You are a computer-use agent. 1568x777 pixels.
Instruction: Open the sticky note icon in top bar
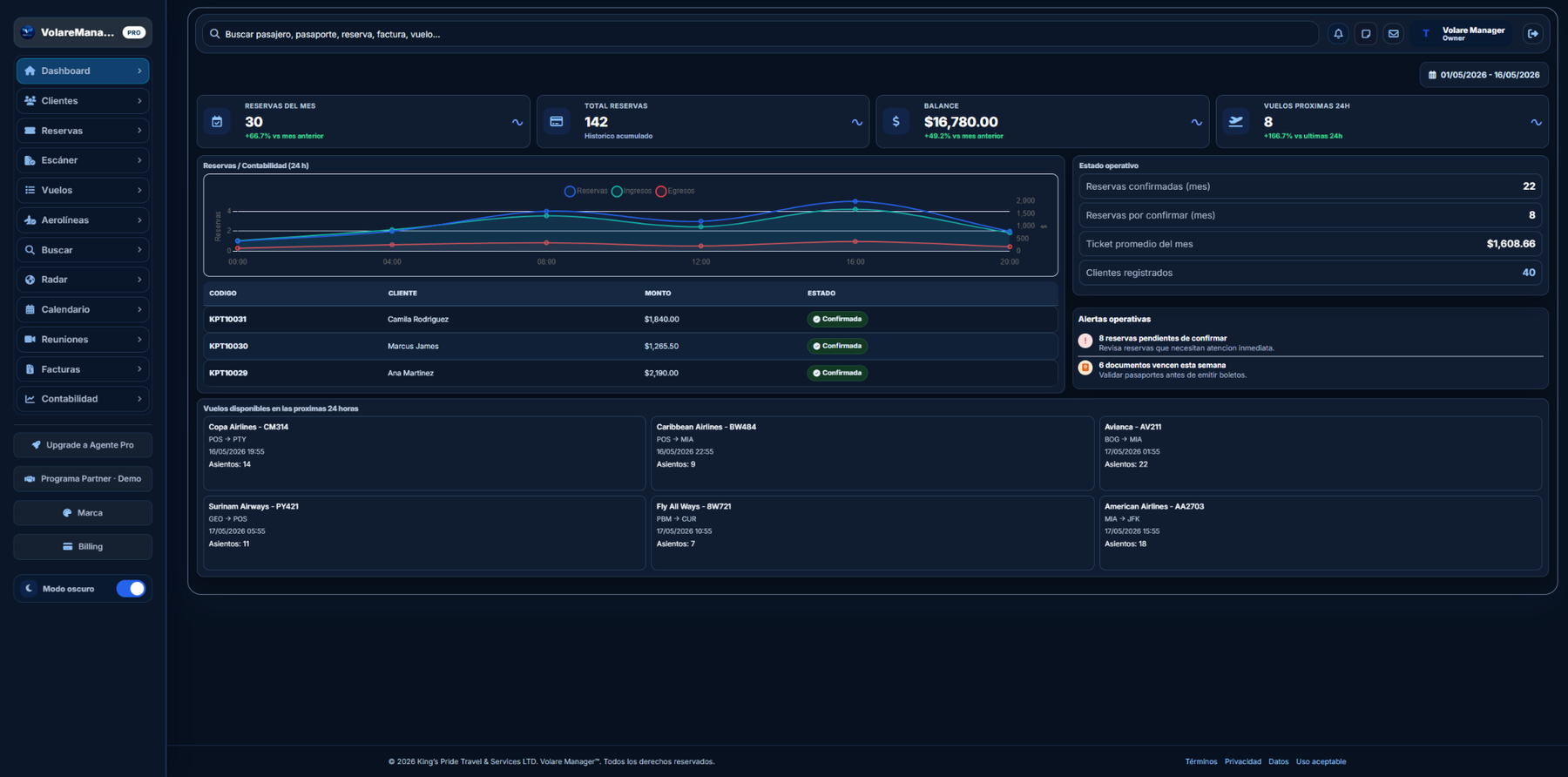click(1366, 34)
